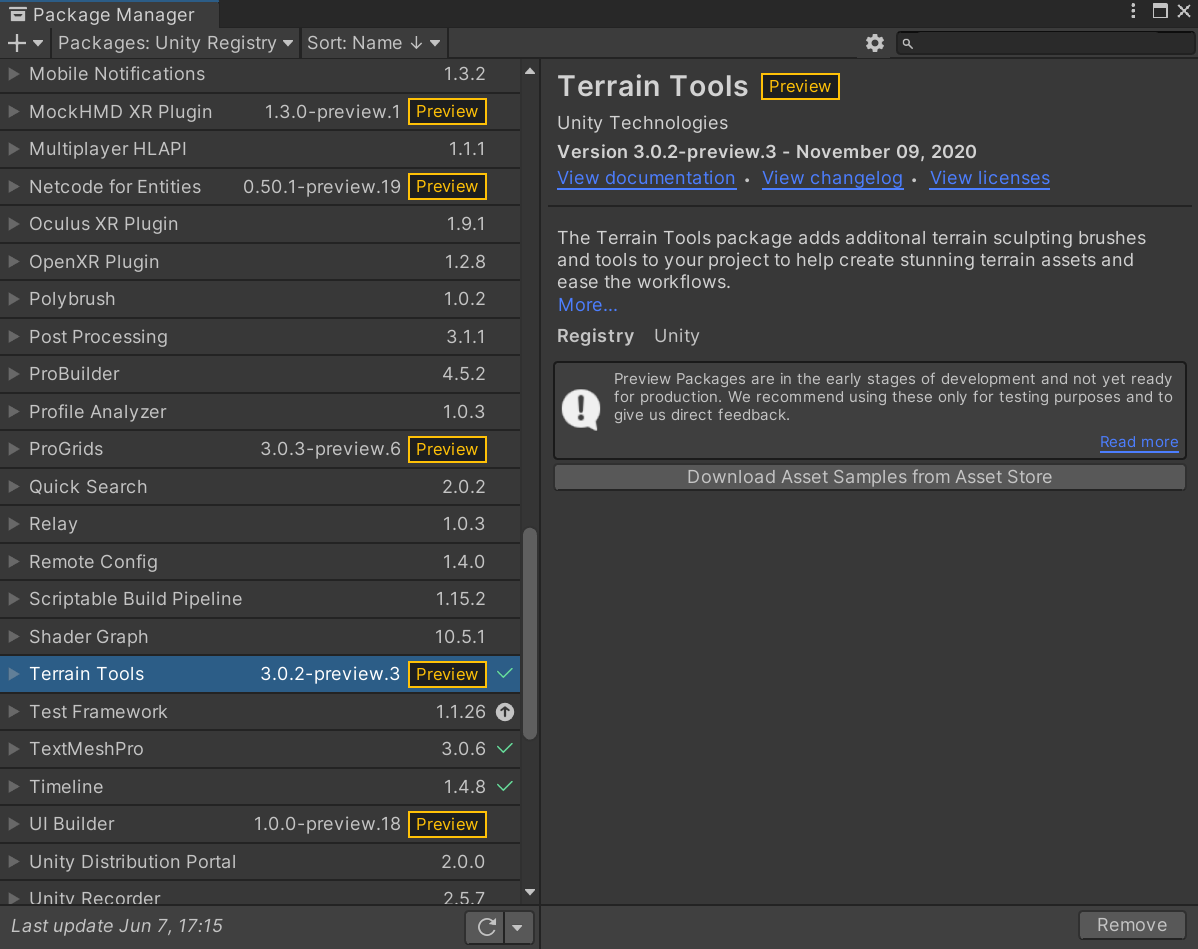Select the Profile Analyzer package
The width and height of the screenshot is (1198, 949).
tap(260, 412)
